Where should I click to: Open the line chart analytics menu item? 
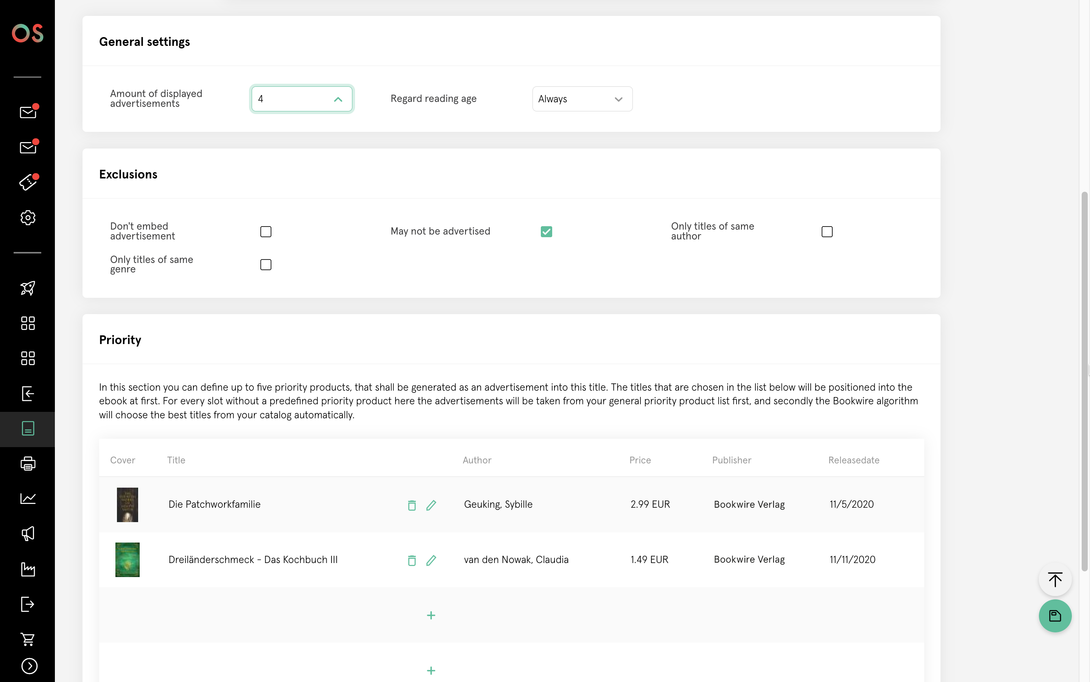pos(28,499)
